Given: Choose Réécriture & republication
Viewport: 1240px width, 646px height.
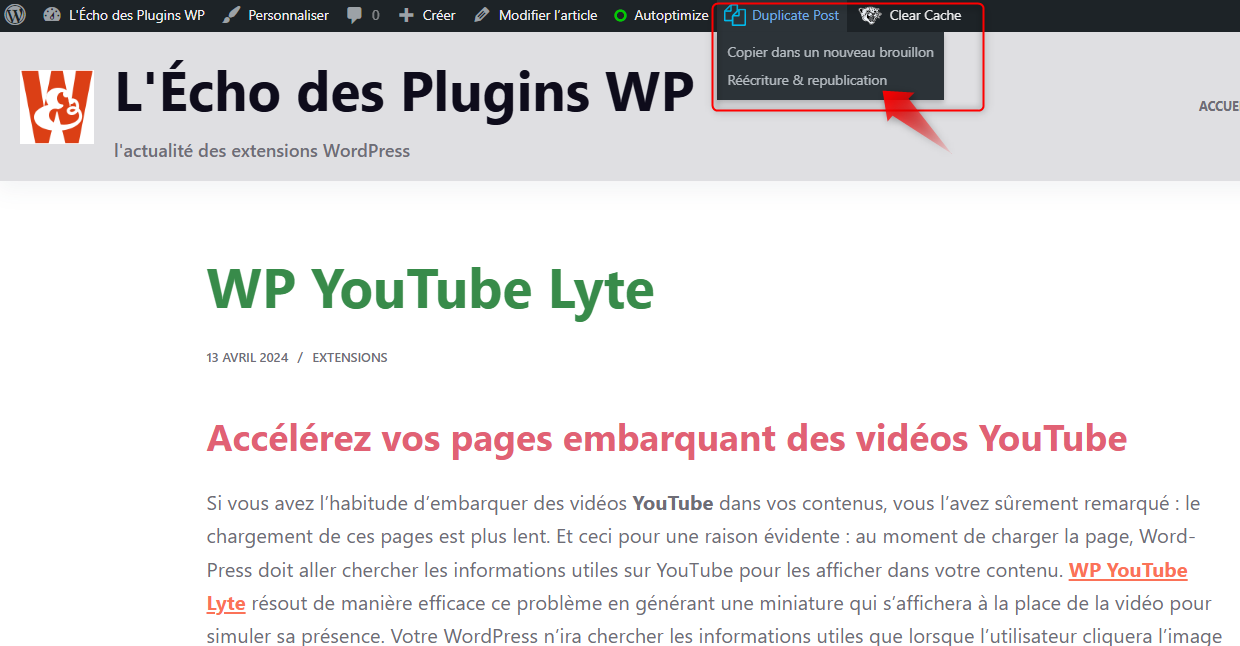Looking at the screenshot, I should (x=807, y=80).
